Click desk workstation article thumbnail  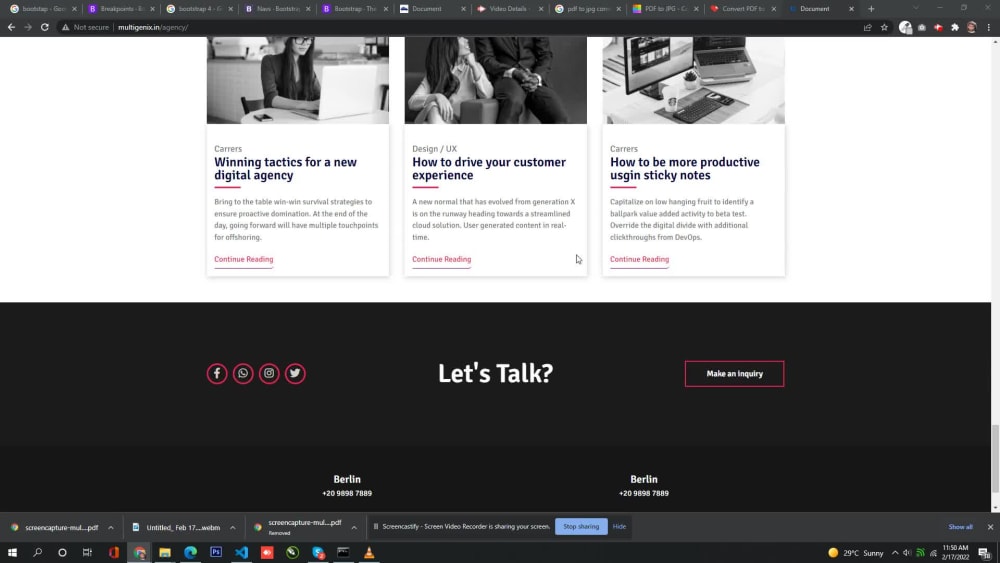coord(693,80)
